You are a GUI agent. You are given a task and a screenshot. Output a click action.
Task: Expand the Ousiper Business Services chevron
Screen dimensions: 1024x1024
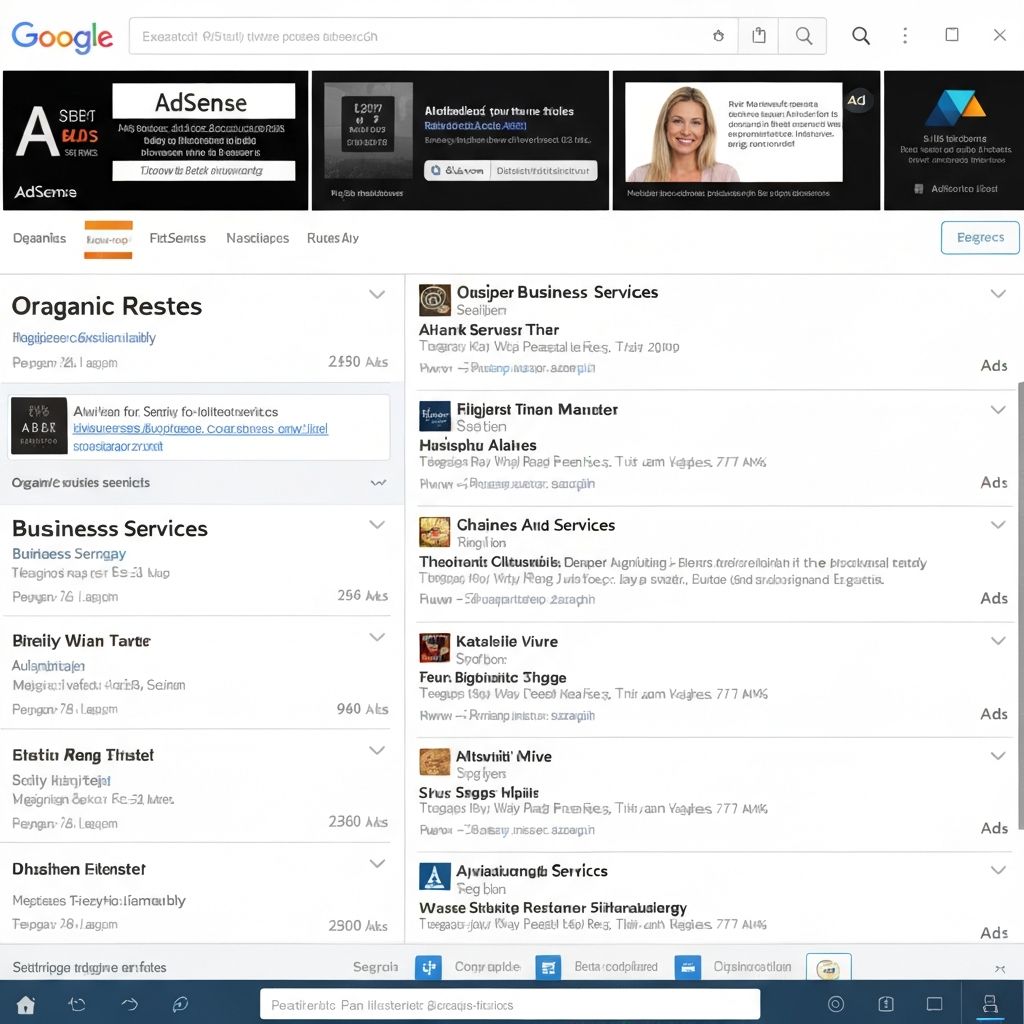click(x=997, y=293)
